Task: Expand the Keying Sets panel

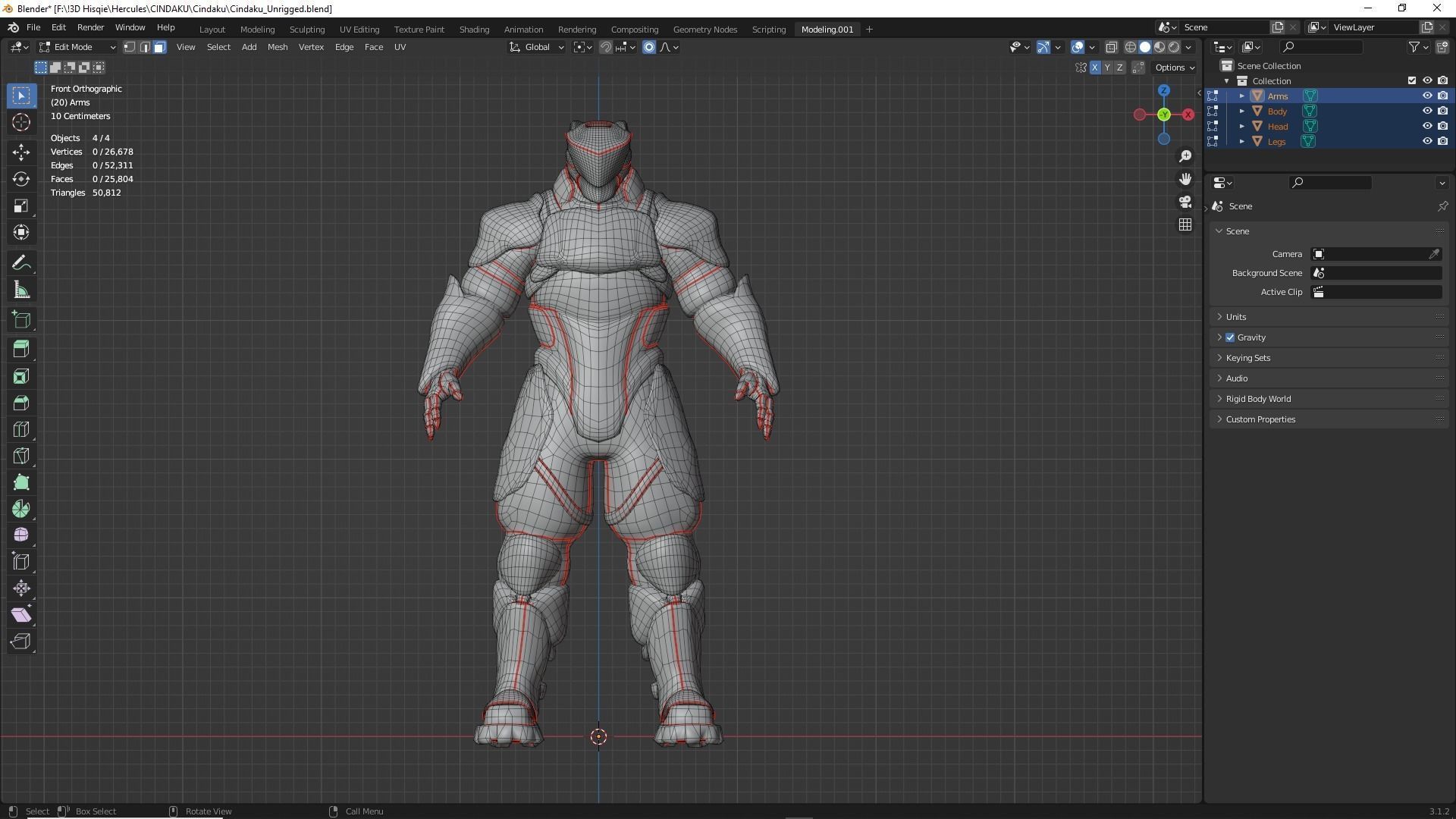Action: 1329,358
